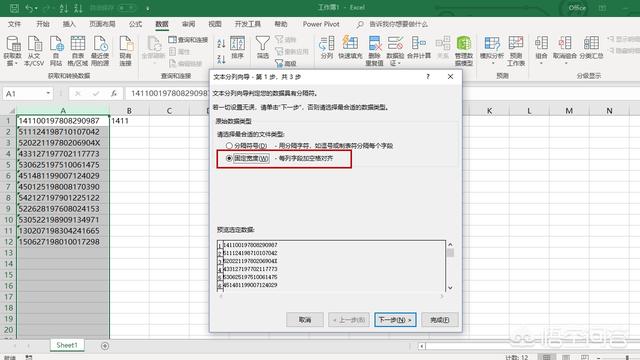The height and width of the screenshot is (360, 640).
Task: Click the preview pane scroll-up arrow
Action: pos(450,244)
